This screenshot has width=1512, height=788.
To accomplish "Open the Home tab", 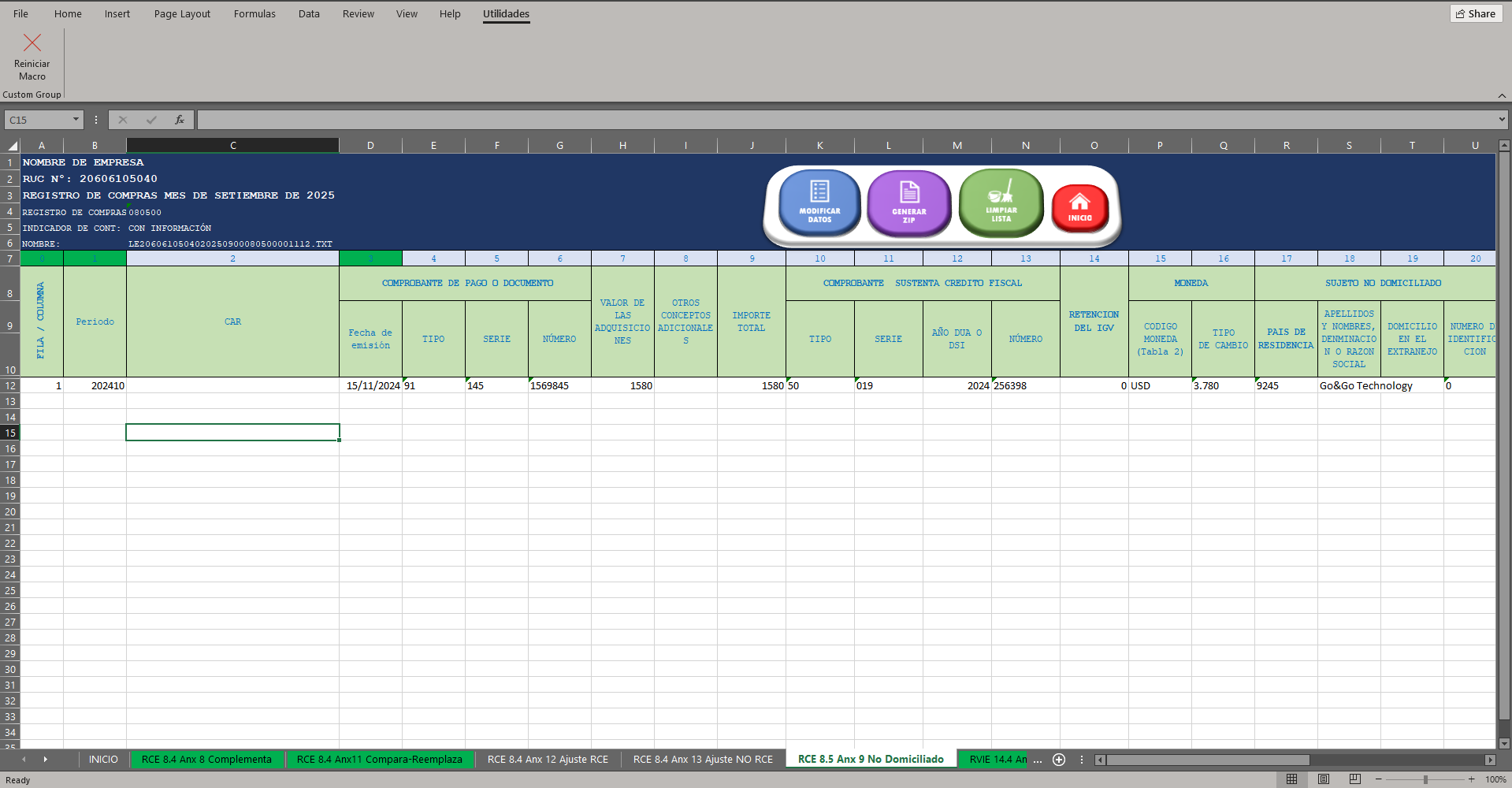I will point(68,13).
